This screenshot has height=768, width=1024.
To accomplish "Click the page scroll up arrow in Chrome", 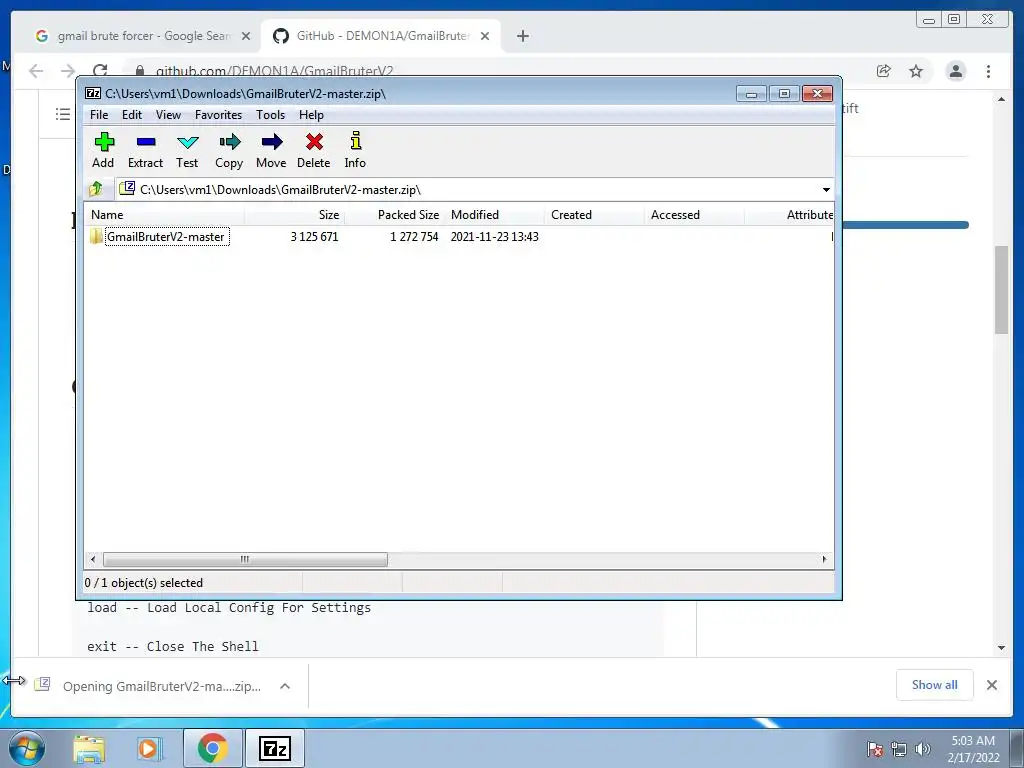I will 1002,99.
